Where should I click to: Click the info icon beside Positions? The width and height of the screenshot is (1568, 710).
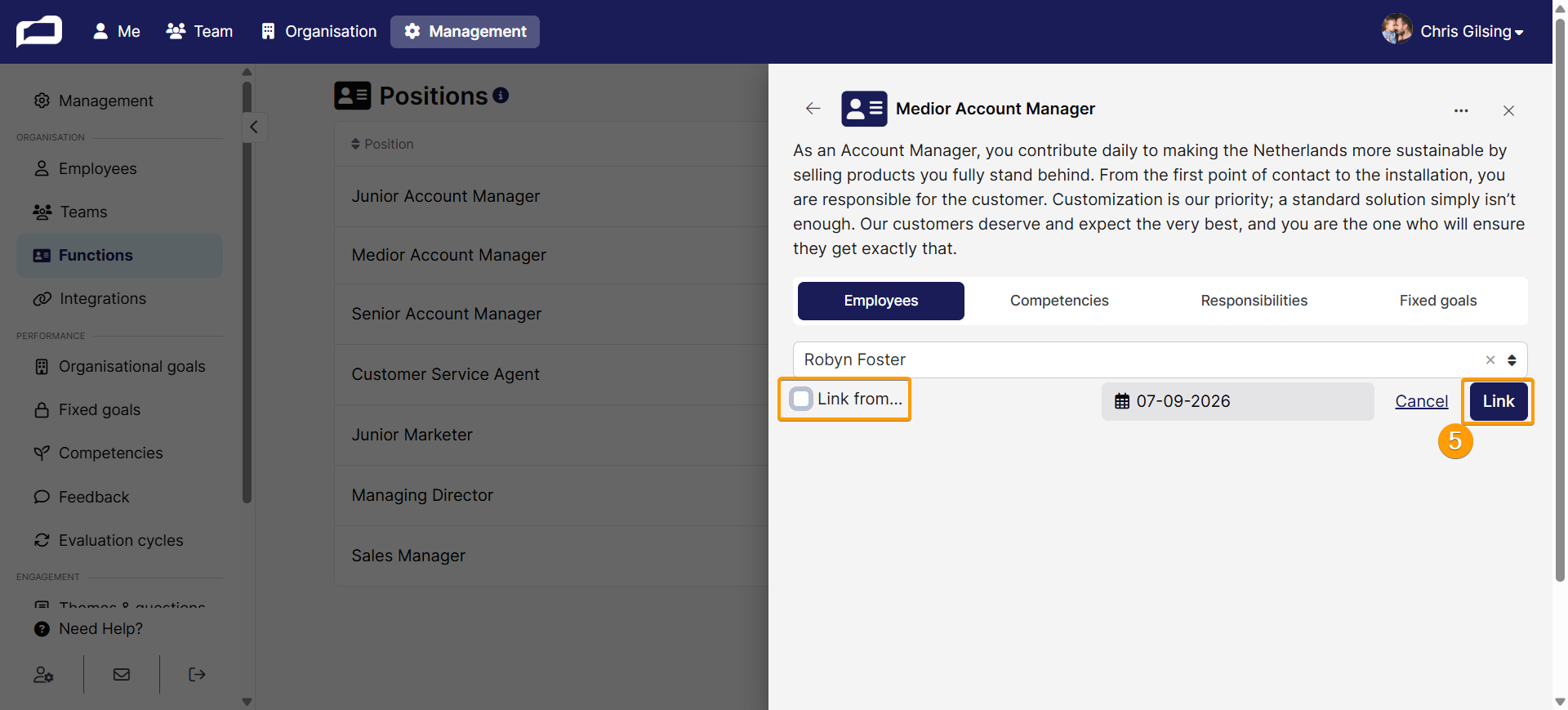point(501,96)
